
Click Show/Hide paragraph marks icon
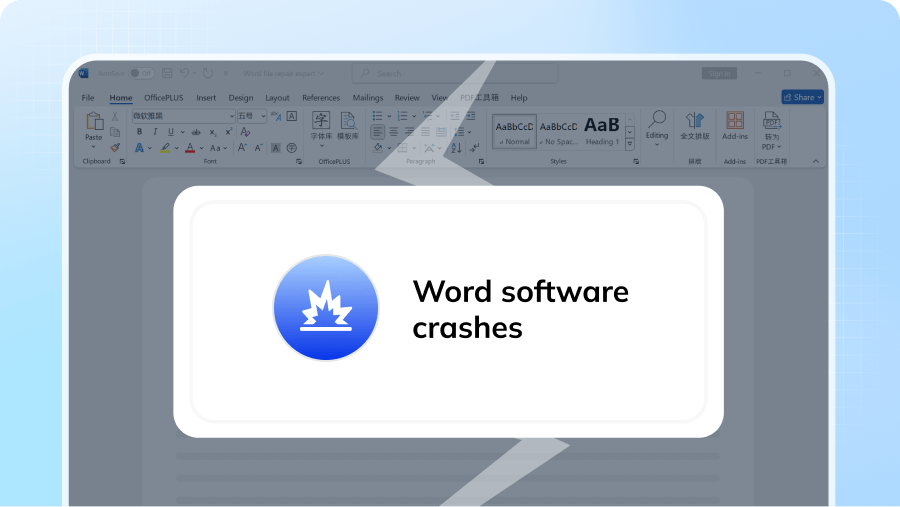click(474, 148)
